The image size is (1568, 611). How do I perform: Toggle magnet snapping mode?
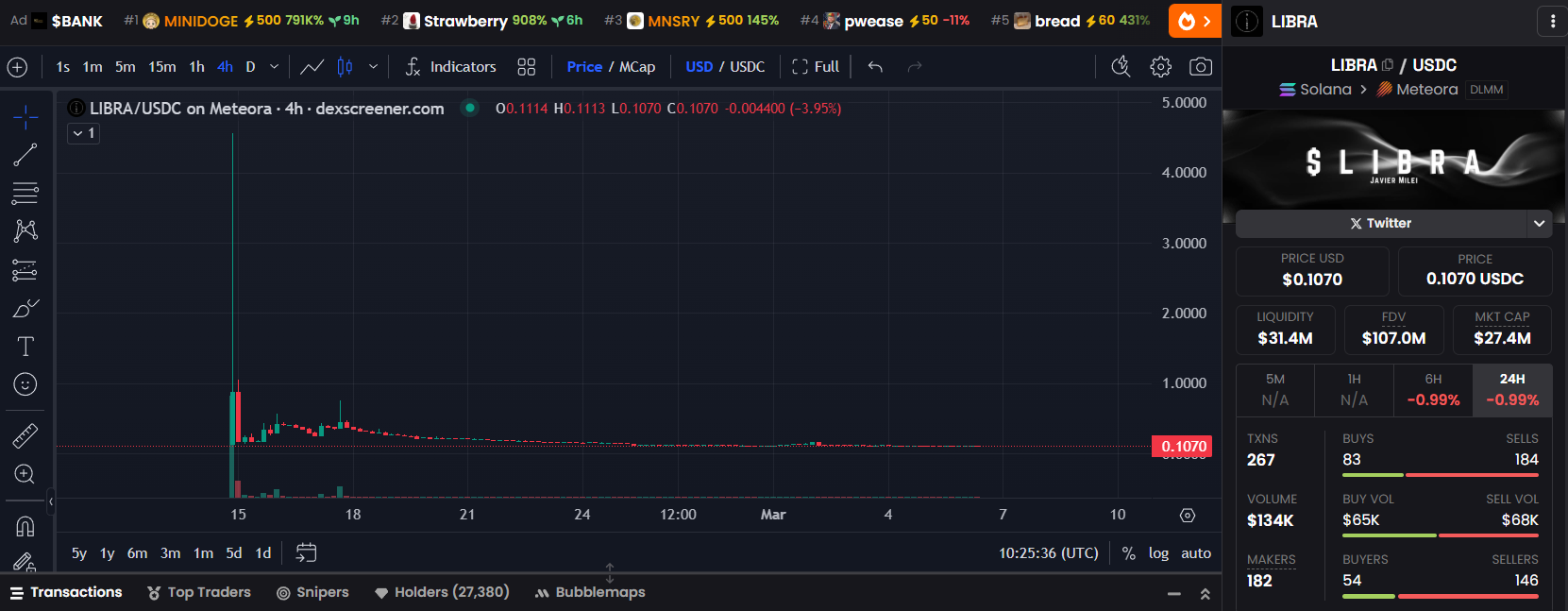tap(25, 526)
